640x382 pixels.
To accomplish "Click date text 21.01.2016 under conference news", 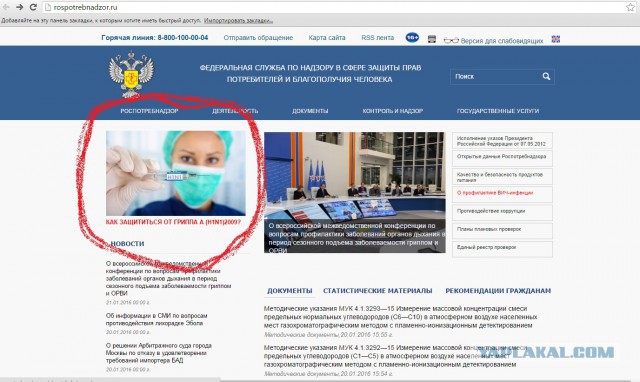I will [128, 303].
